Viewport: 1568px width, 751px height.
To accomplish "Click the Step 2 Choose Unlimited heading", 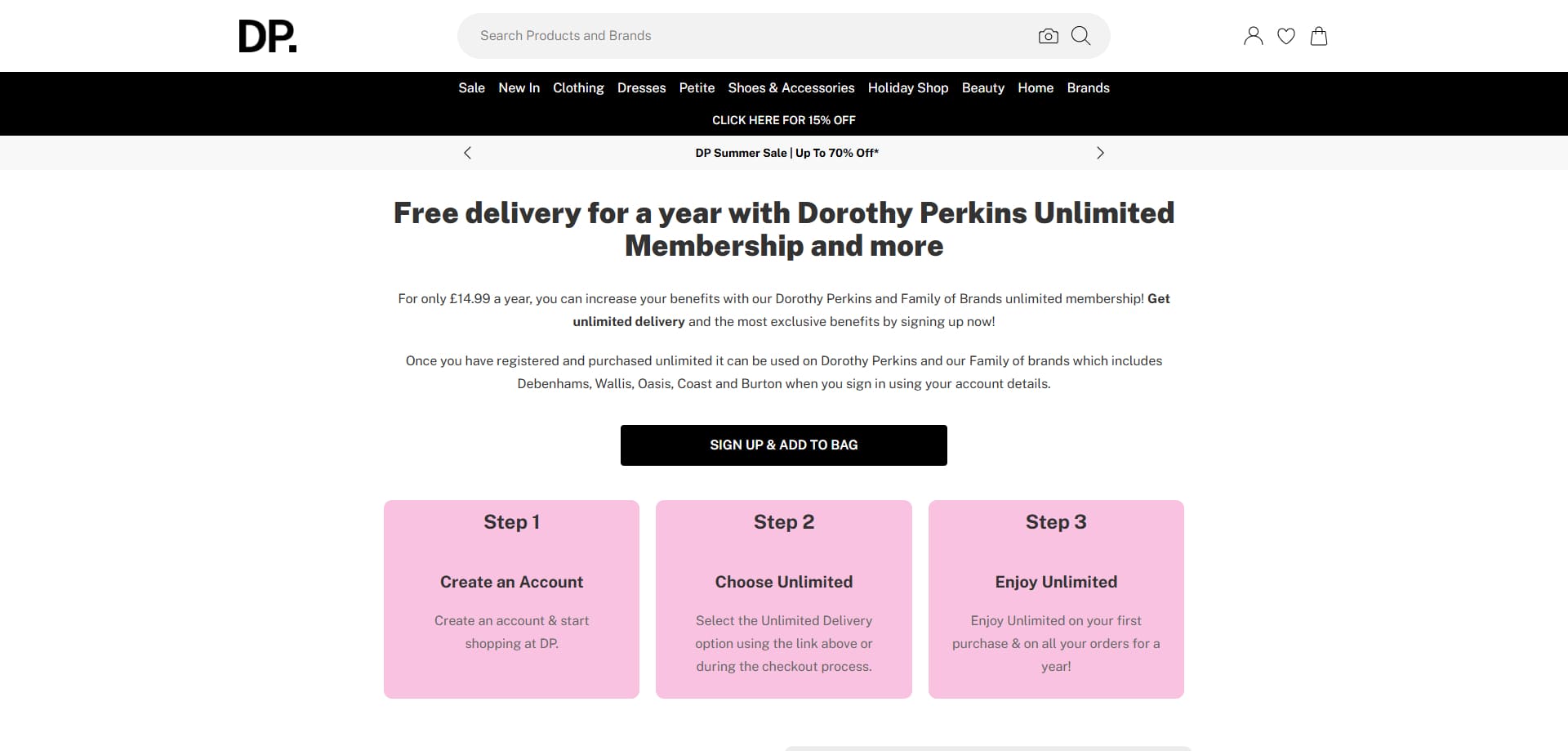I will pos(784,582).
